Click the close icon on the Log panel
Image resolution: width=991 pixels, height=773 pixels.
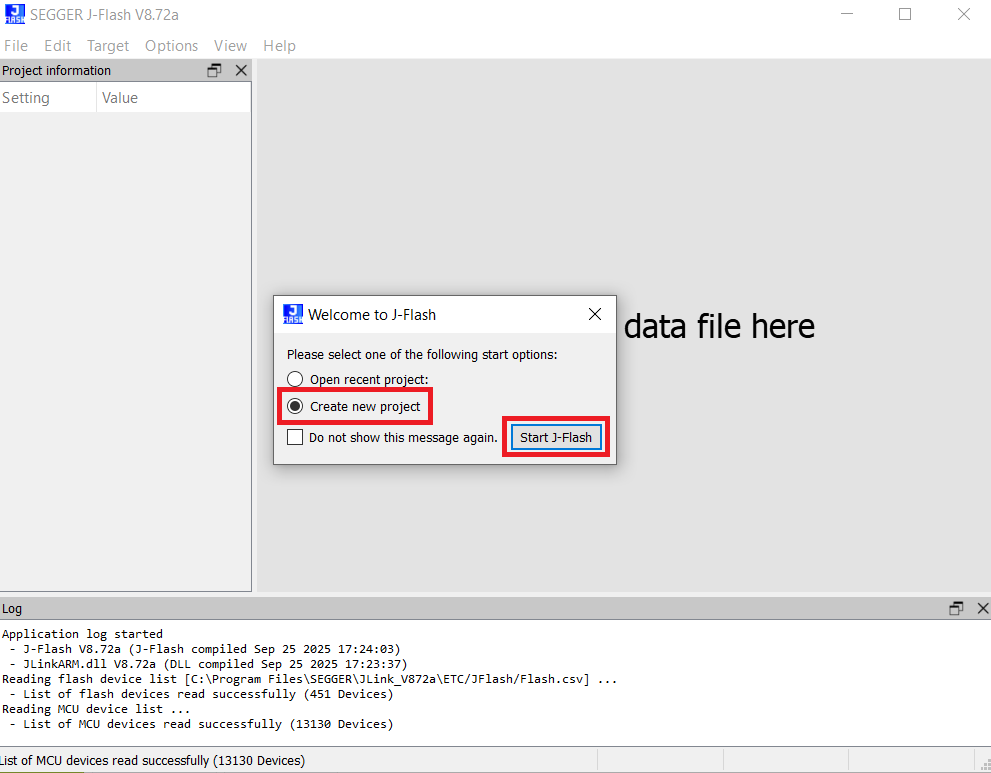coord(983,608)
